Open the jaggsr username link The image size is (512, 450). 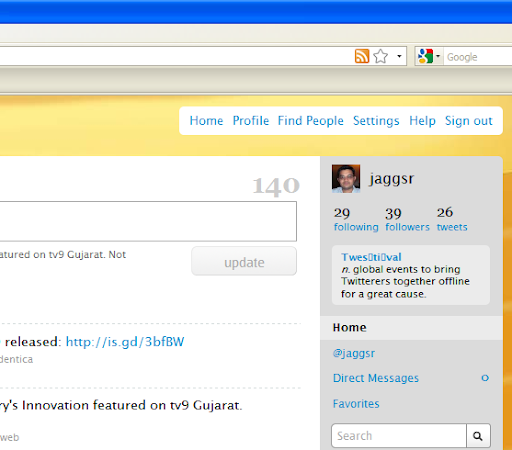[392, 179]
